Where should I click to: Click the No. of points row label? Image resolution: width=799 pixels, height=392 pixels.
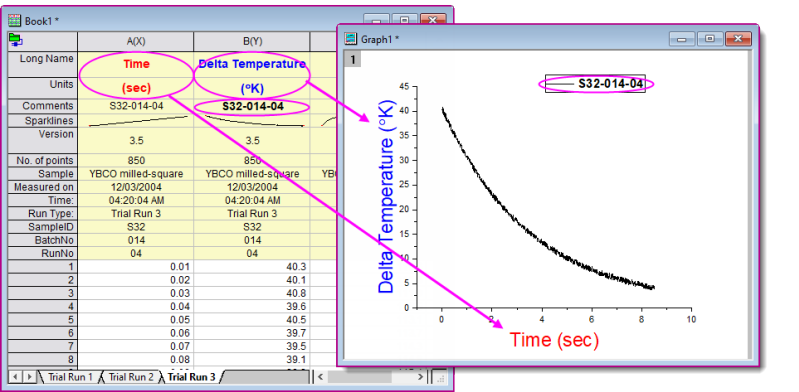point(43,161)
